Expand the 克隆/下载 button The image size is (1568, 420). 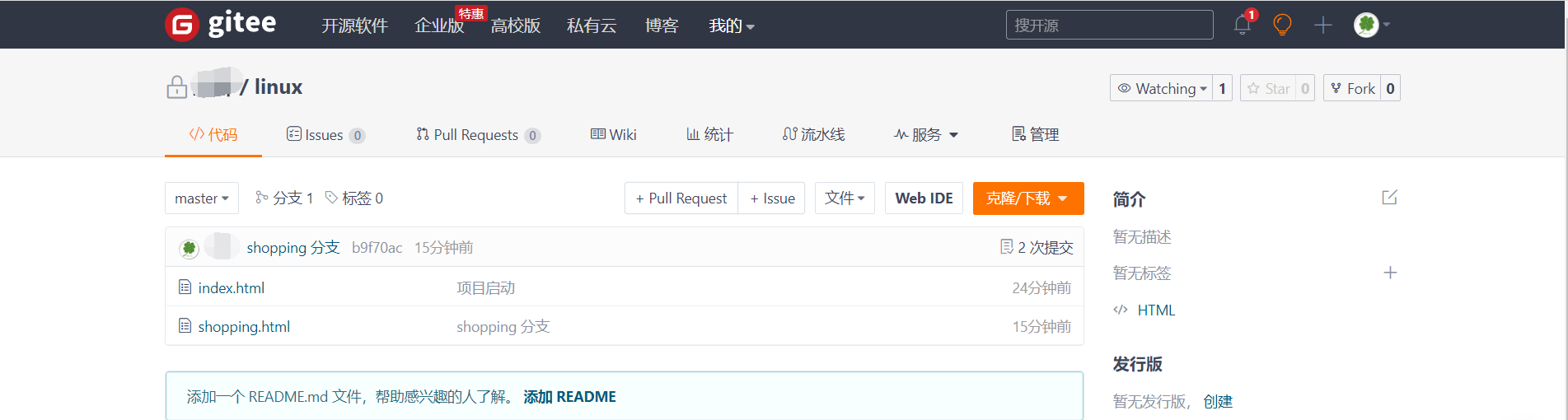(1028, 198)
